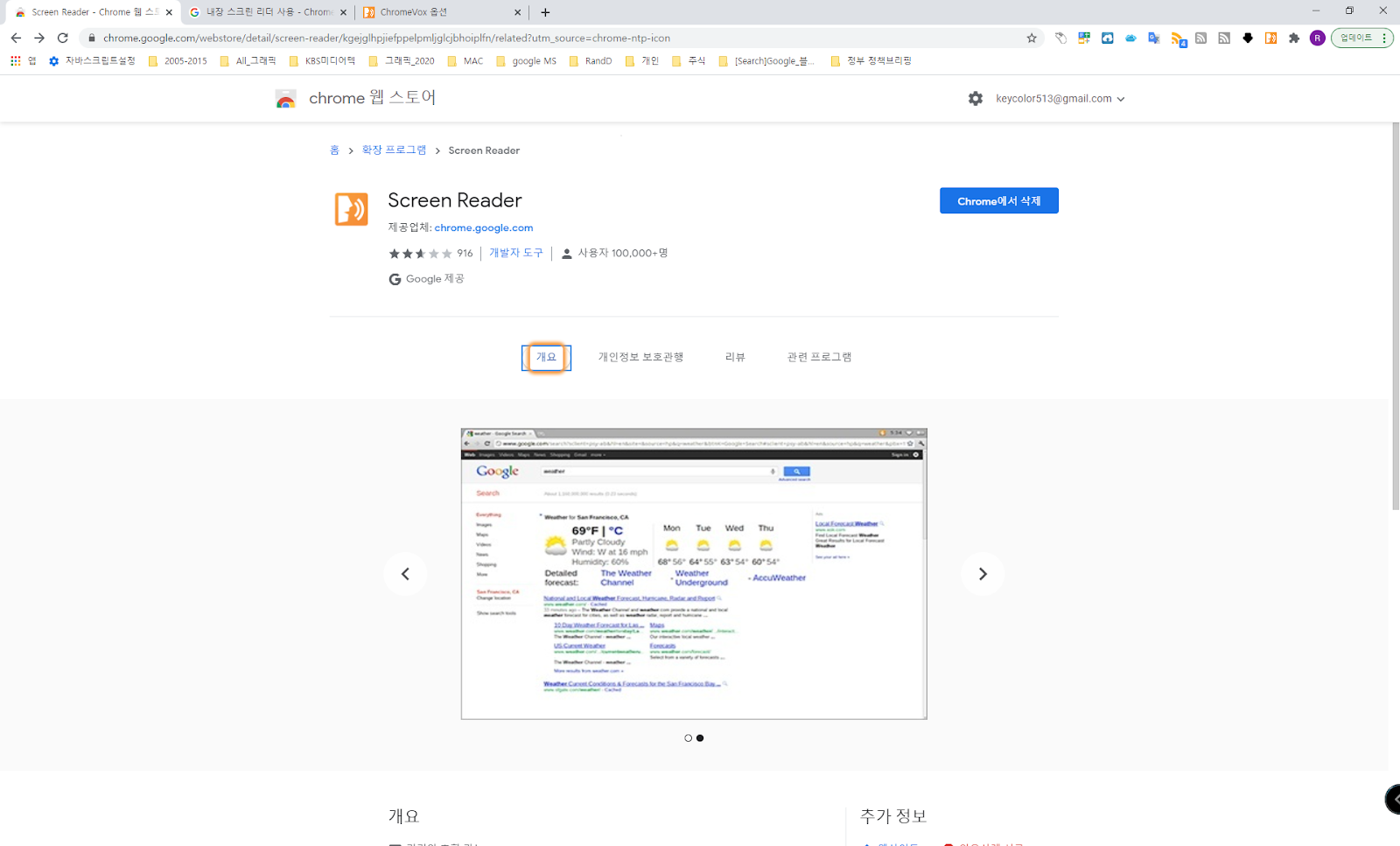Open Chrome menu via 업데이트 button
This screenshot has width=1400, height=846.
1361,38
